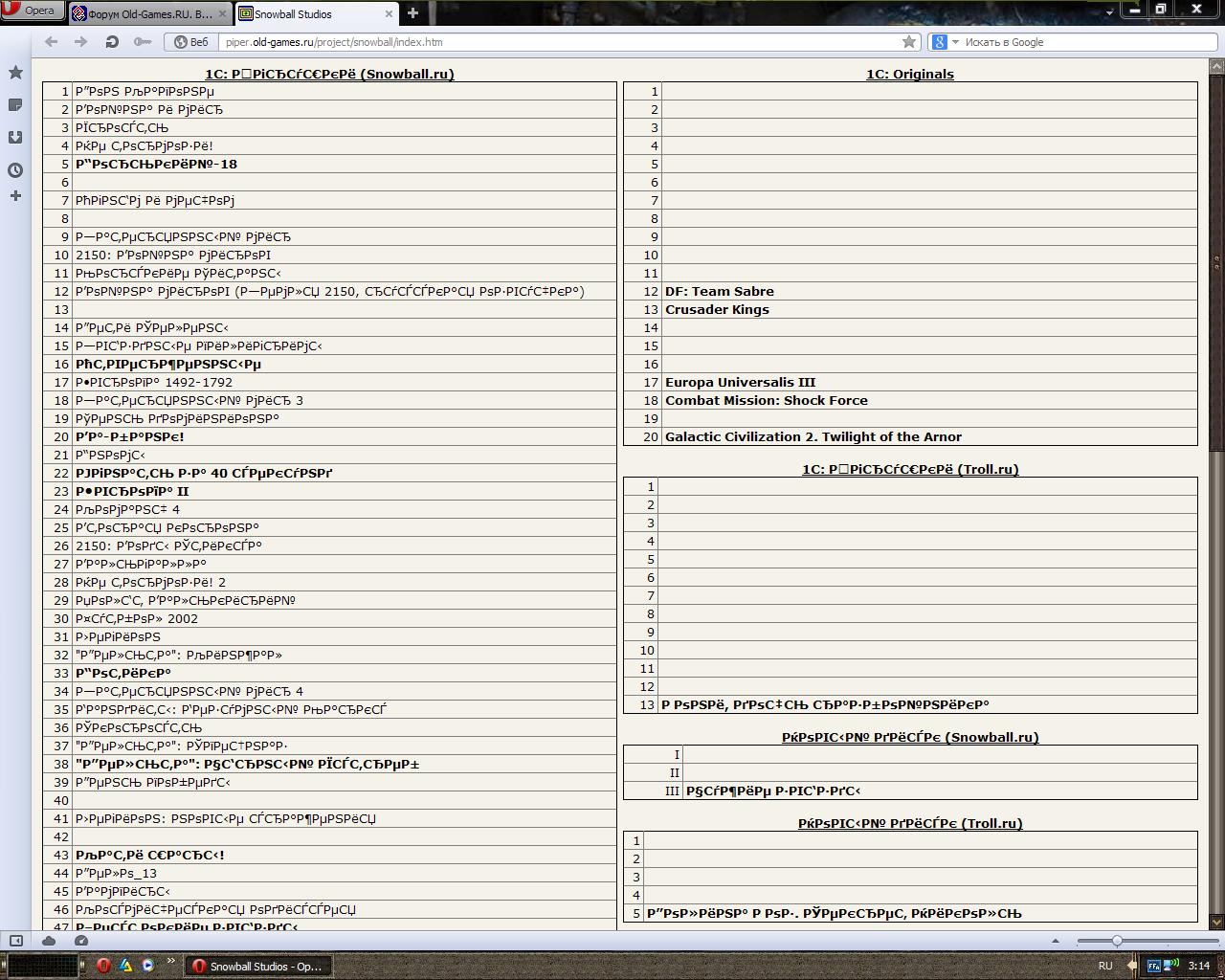Open the Bookmarks panel star in sidebar
The height and width of the screenshot is (980, 1225).
[x=15, y=73]
